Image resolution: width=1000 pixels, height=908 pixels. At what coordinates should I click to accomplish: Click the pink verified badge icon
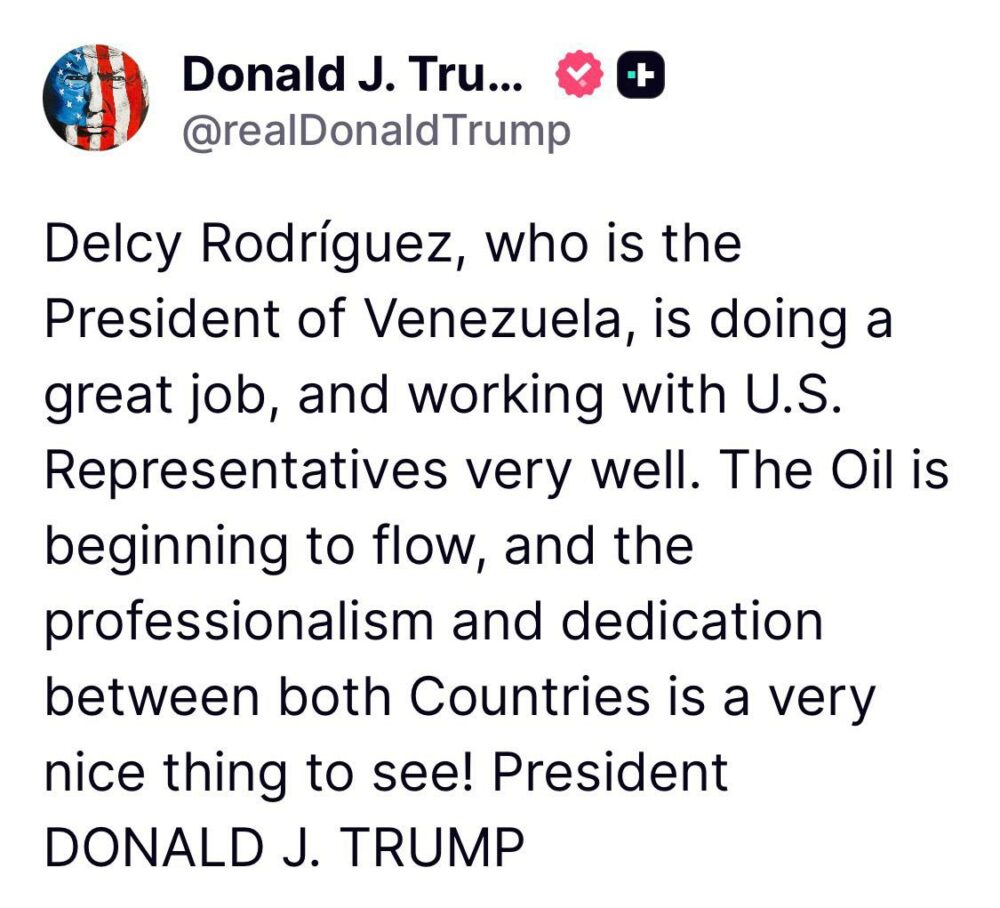tap(582, 75)
